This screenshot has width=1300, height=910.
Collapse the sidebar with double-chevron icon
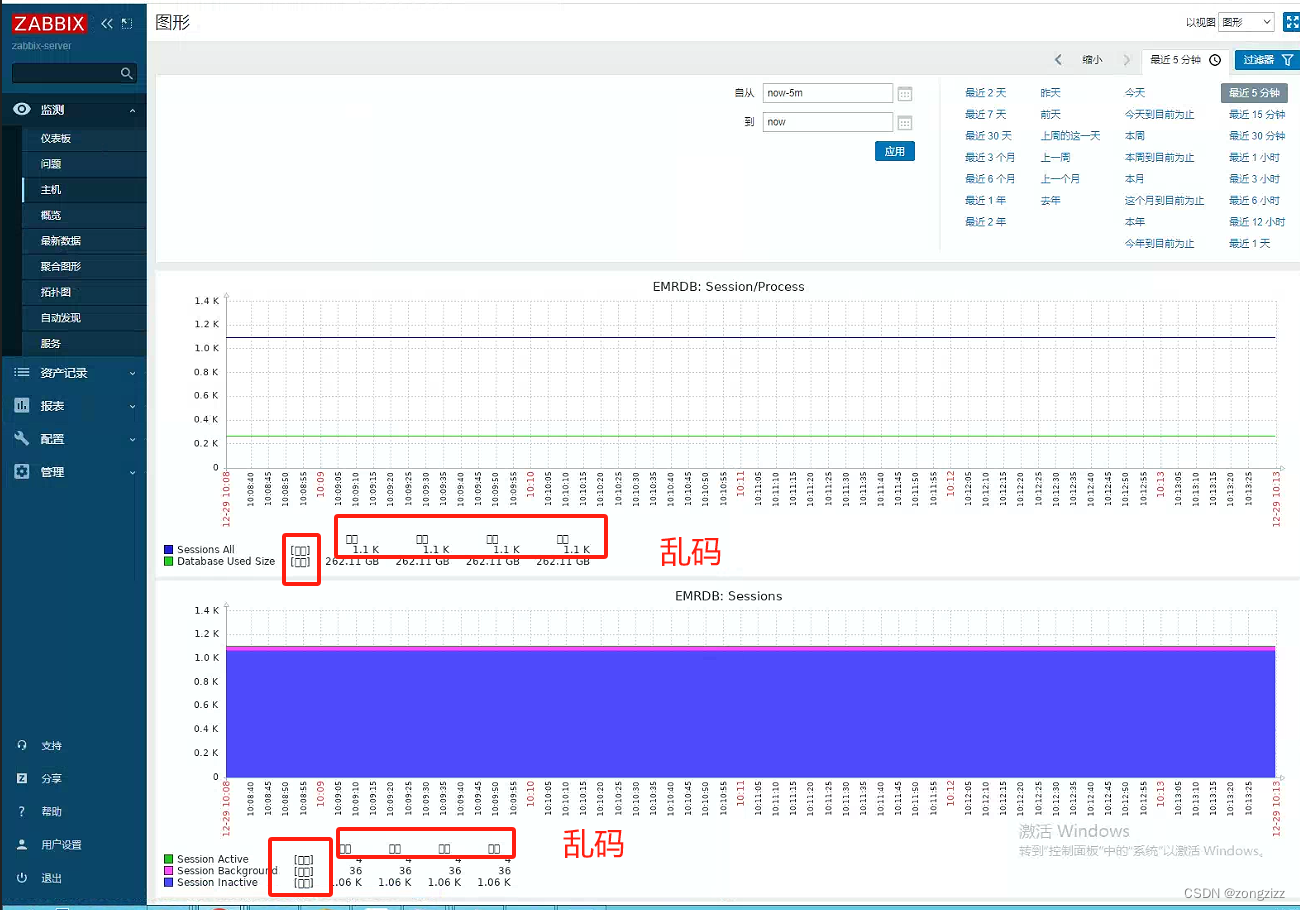(x=107, y=24)
